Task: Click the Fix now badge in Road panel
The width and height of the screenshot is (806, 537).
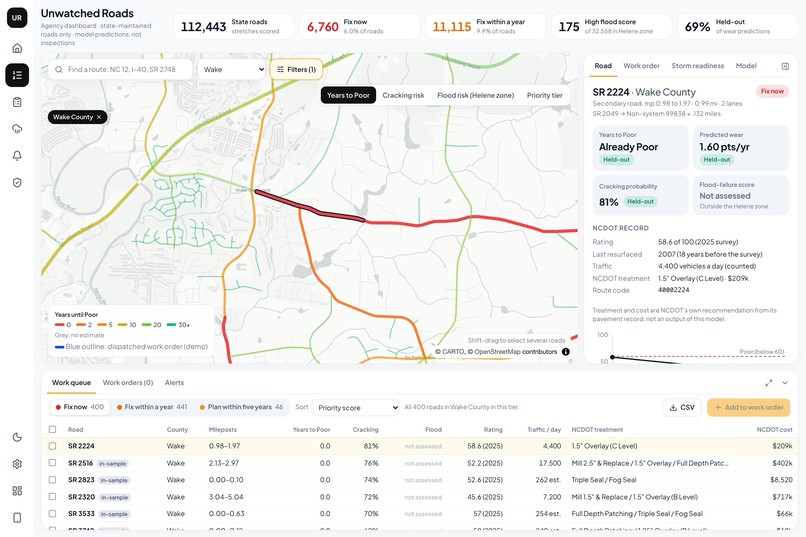Action: (772, 91)
